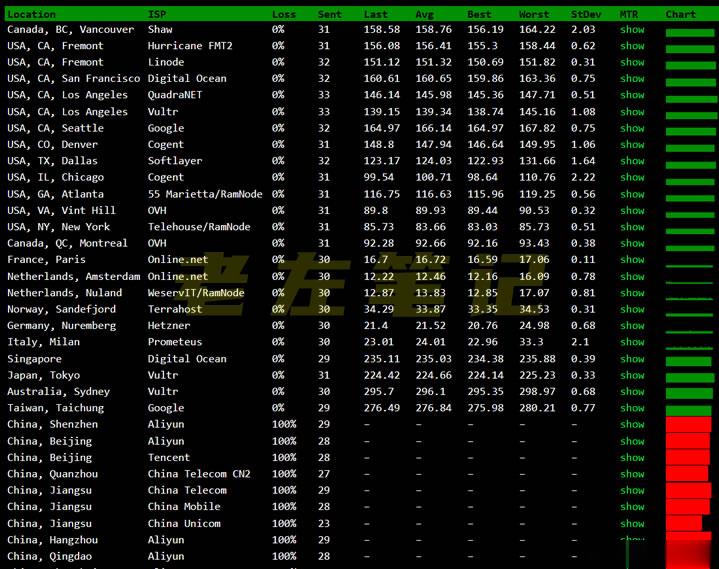Click the Sydney Vultr chart bar
This screenshot has width=719, height=569.
689,393
